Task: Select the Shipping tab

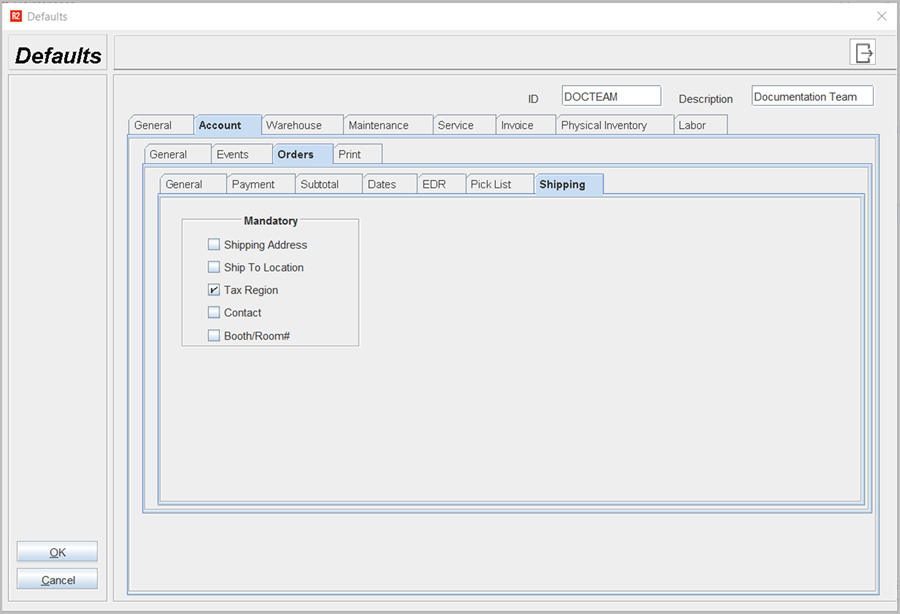Action: coord(569,184)
